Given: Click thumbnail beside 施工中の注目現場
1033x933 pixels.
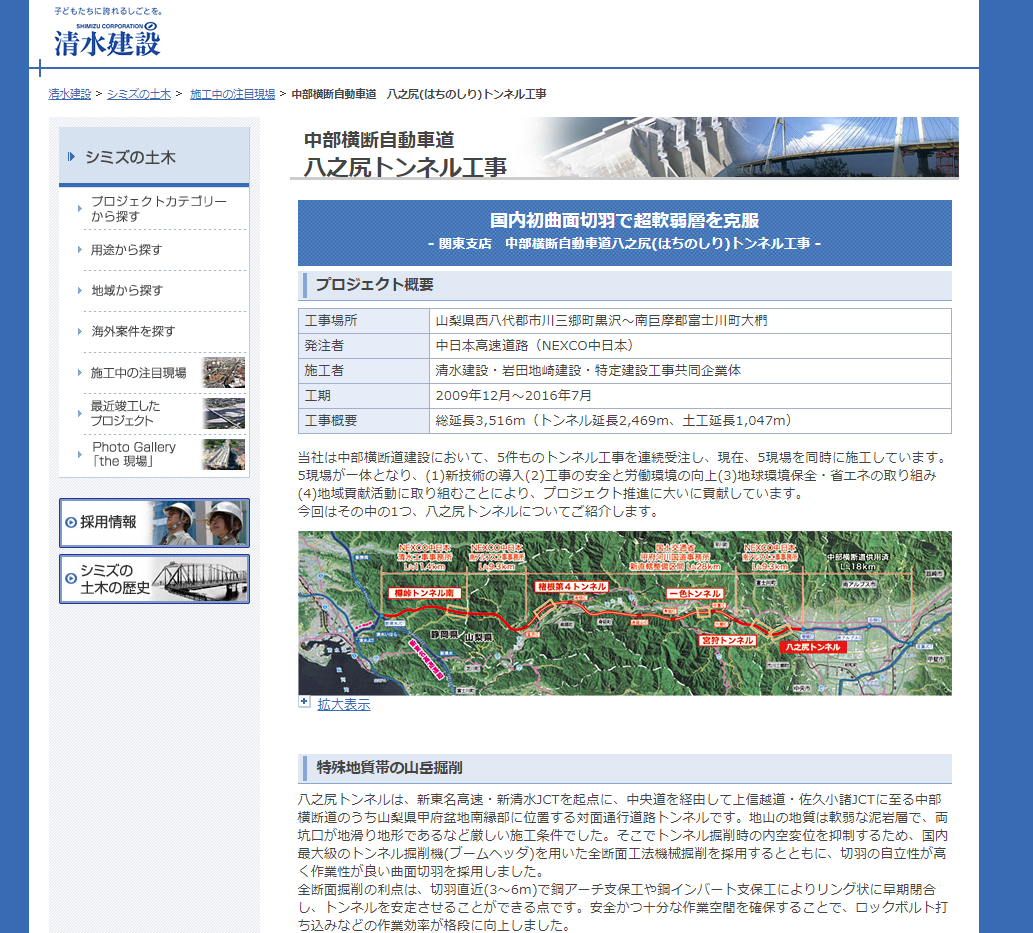Looking at the screenshot, I should pos(224,372).
